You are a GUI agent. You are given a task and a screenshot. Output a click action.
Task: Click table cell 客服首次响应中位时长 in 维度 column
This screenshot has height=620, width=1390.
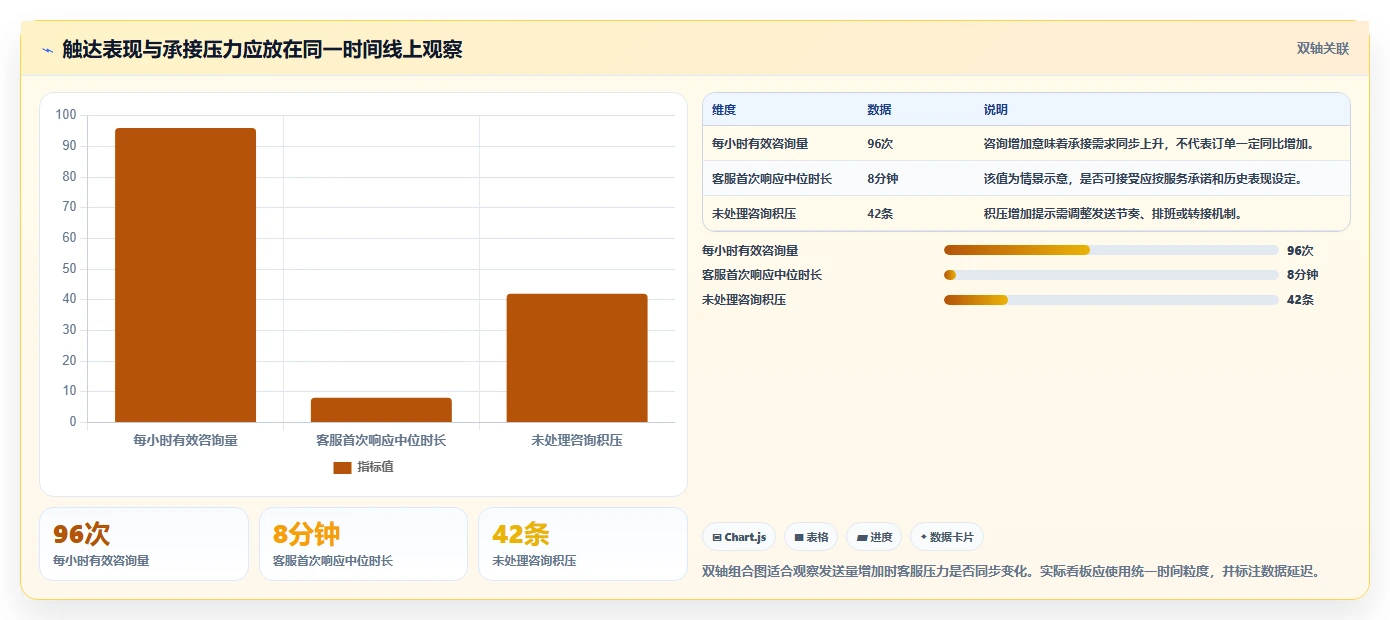coord(772,179)
